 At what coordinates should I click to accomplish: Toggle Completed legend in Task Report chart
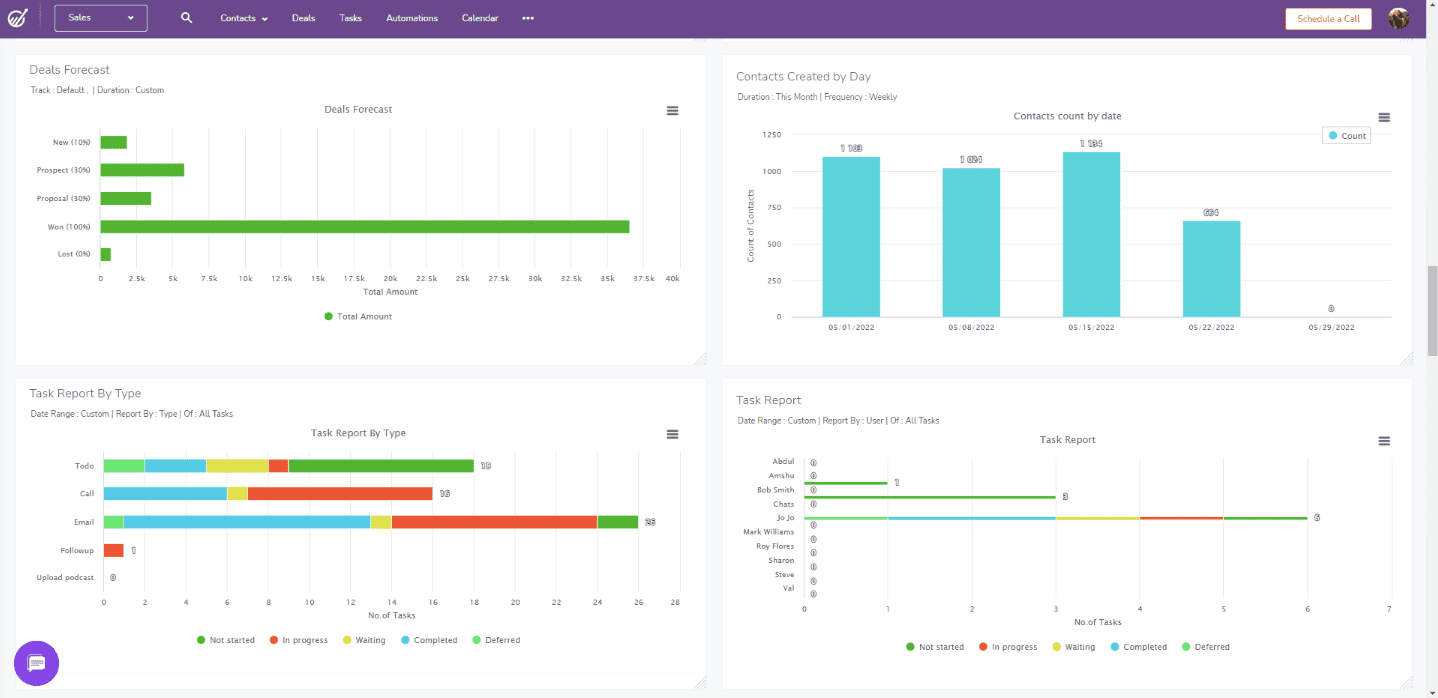coord(1138,647)
